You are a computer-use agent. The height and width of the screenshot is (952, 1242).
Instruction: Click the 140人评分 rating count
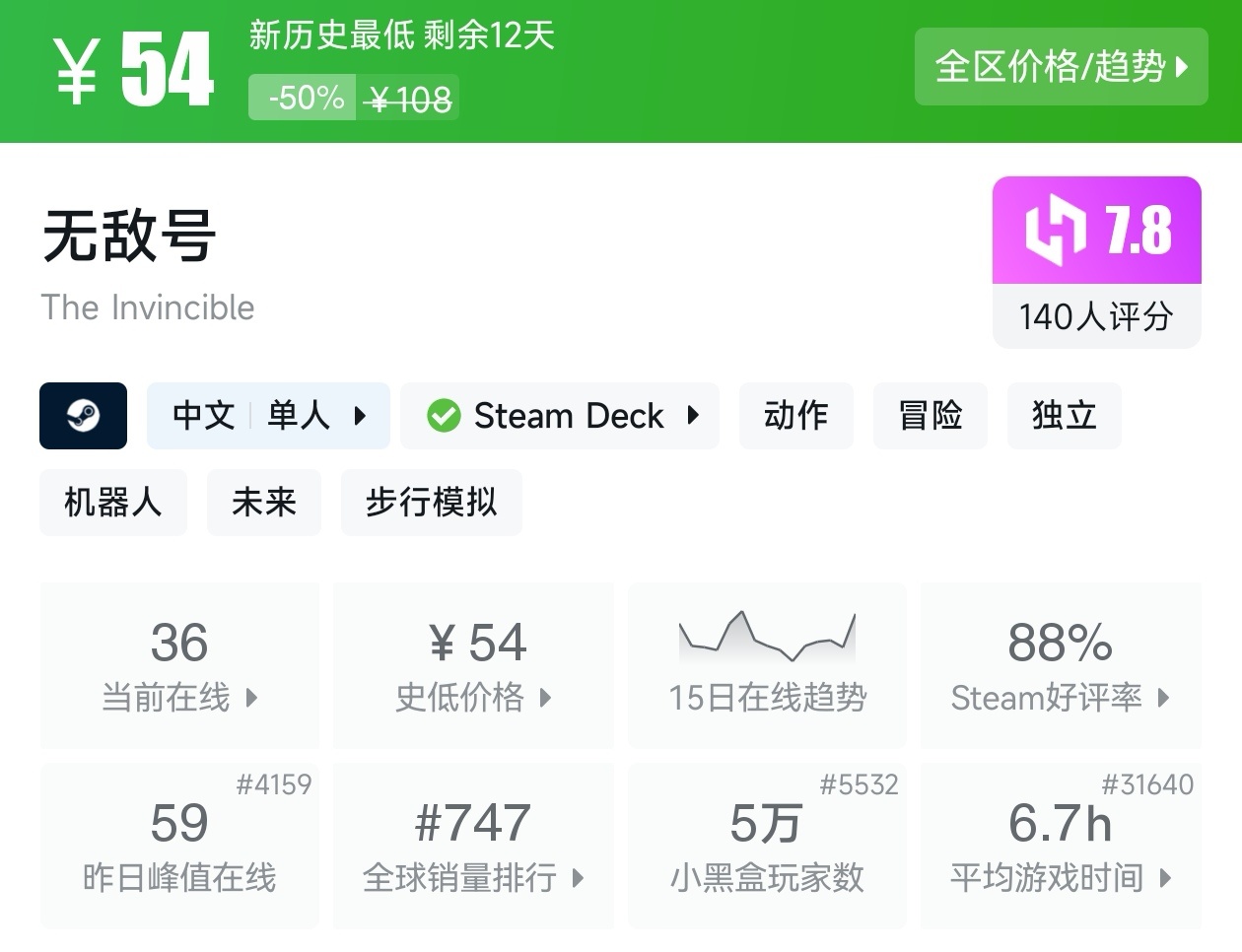tap(1096, 316)
